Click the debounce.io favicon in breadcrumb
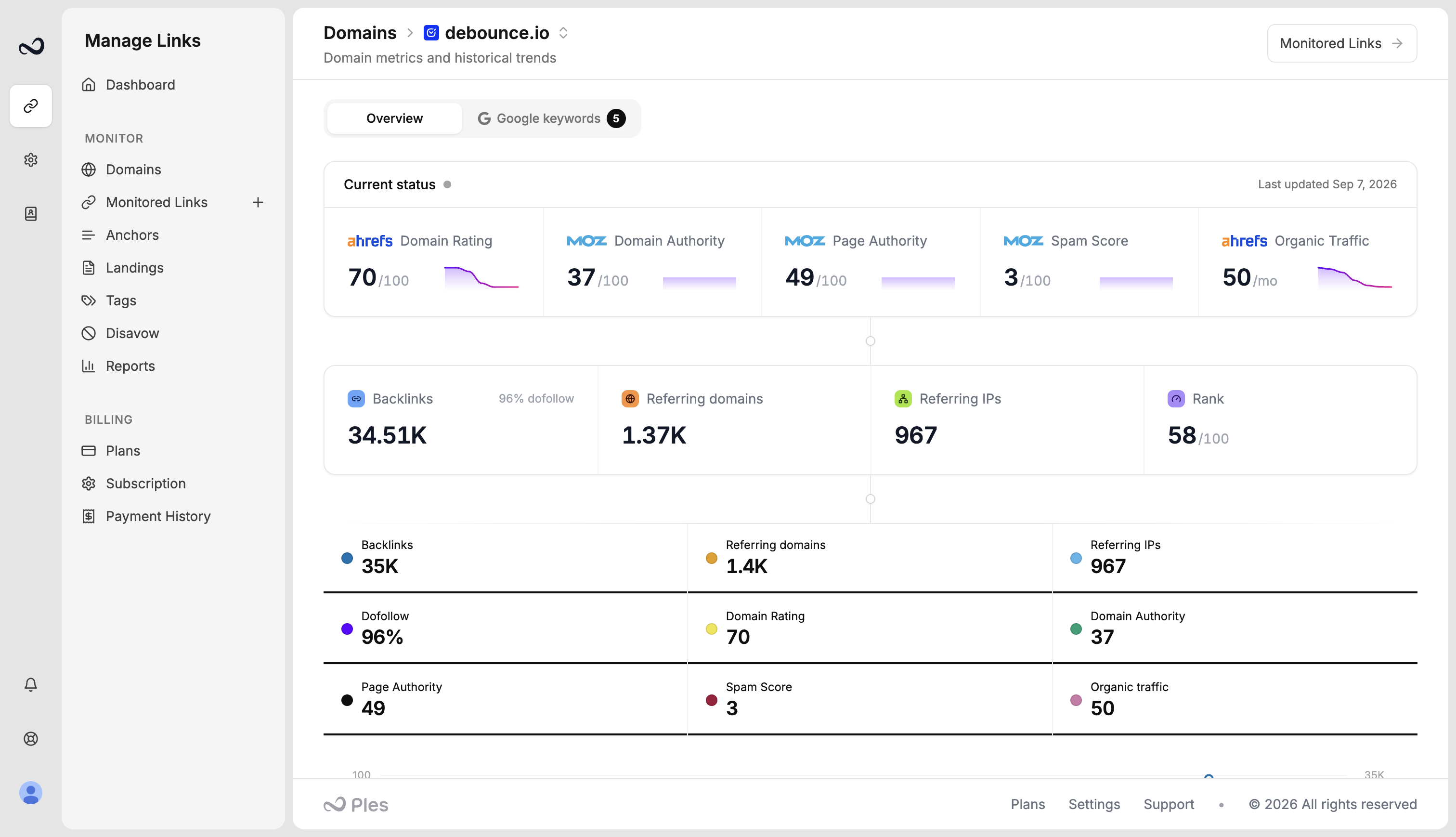Screen dimensions: 1456x837 (431, 33)
